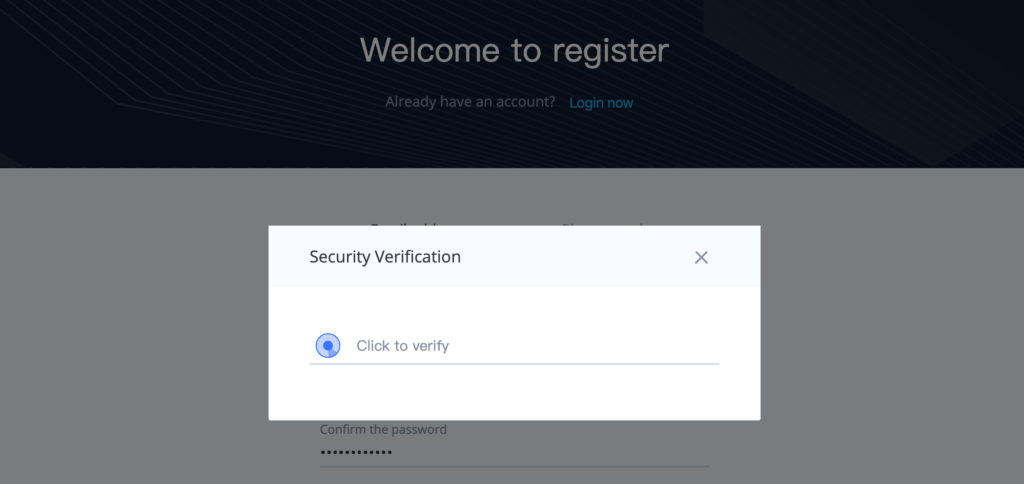Click the partially hidden Phone tab above dialog
Image resolution: width=1024 pixels, height=484 pixels.
tap(604, 224)
